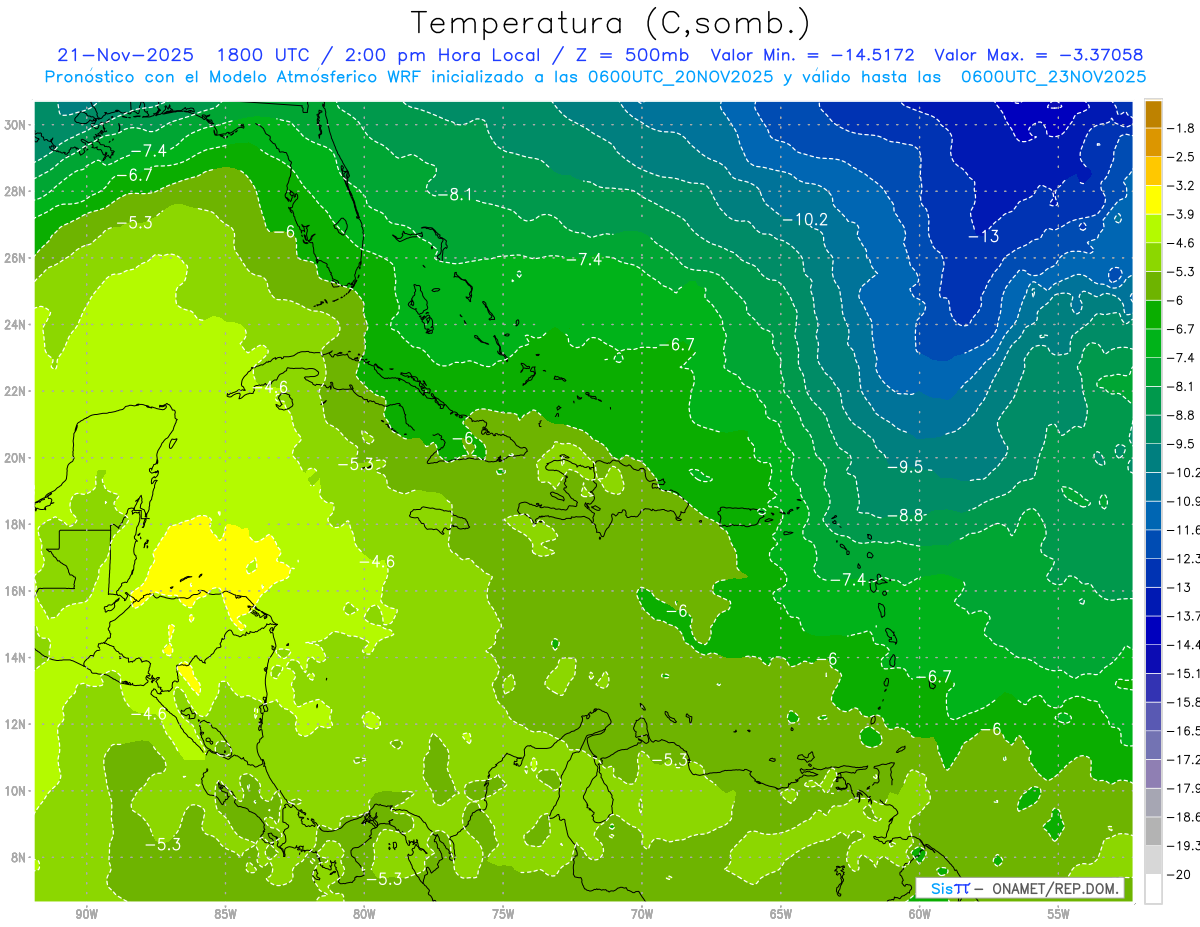Click the "-20" value on the color legend
1200x927 pixels.
[1181, 875]
